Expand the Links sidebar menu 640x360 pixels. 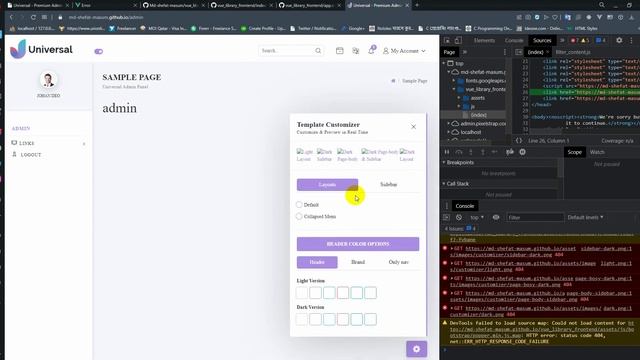(49, 143)
